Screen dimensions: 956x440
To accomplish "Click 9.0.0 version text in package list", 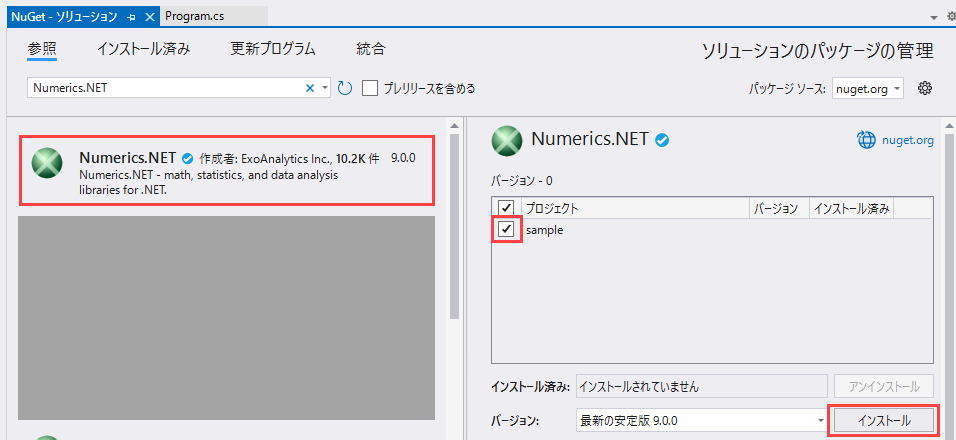I will pyautogui.click(x=403, y=158).
